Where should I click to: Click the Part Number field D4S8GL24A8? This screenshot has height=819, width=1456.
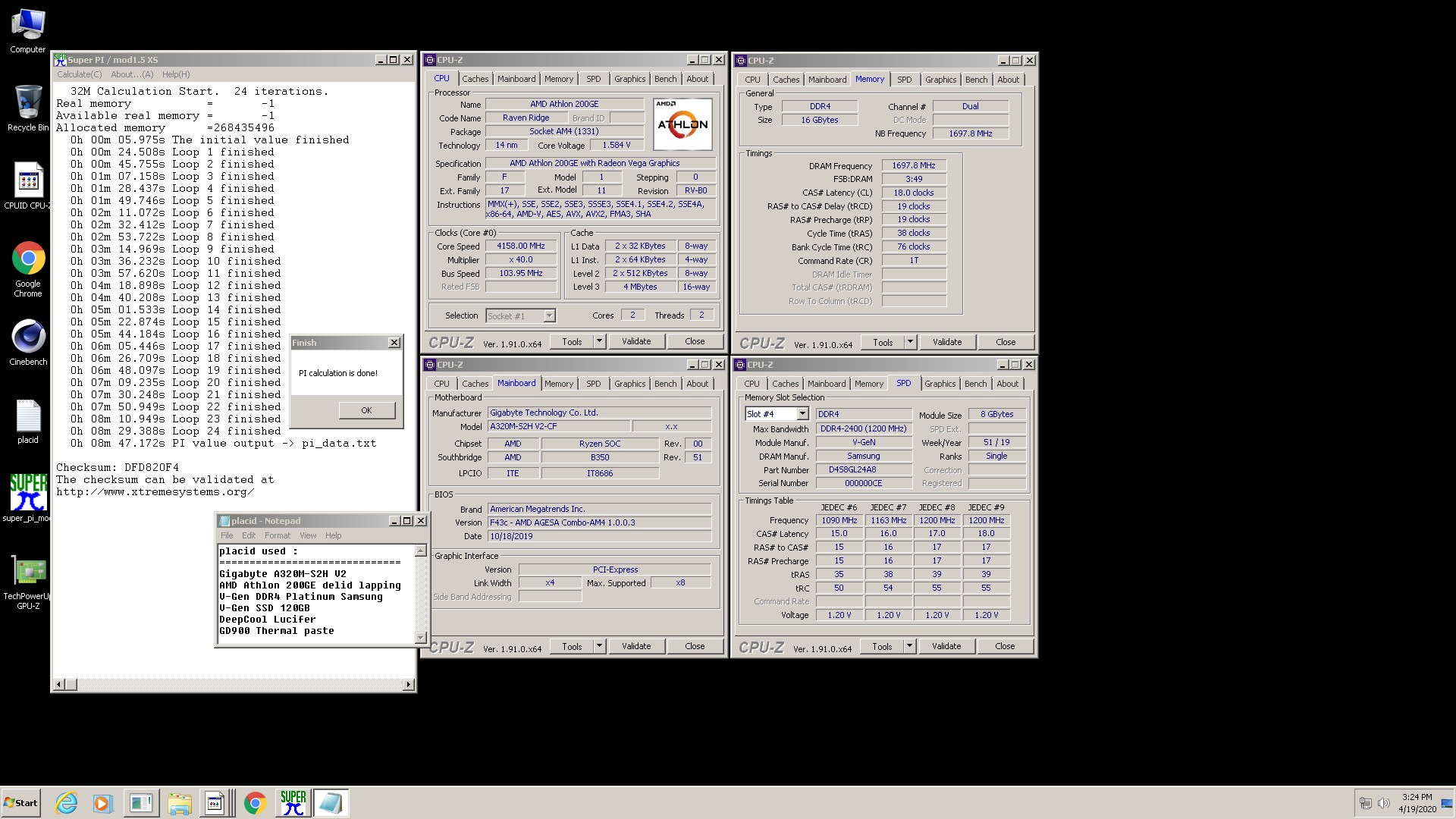864,469
